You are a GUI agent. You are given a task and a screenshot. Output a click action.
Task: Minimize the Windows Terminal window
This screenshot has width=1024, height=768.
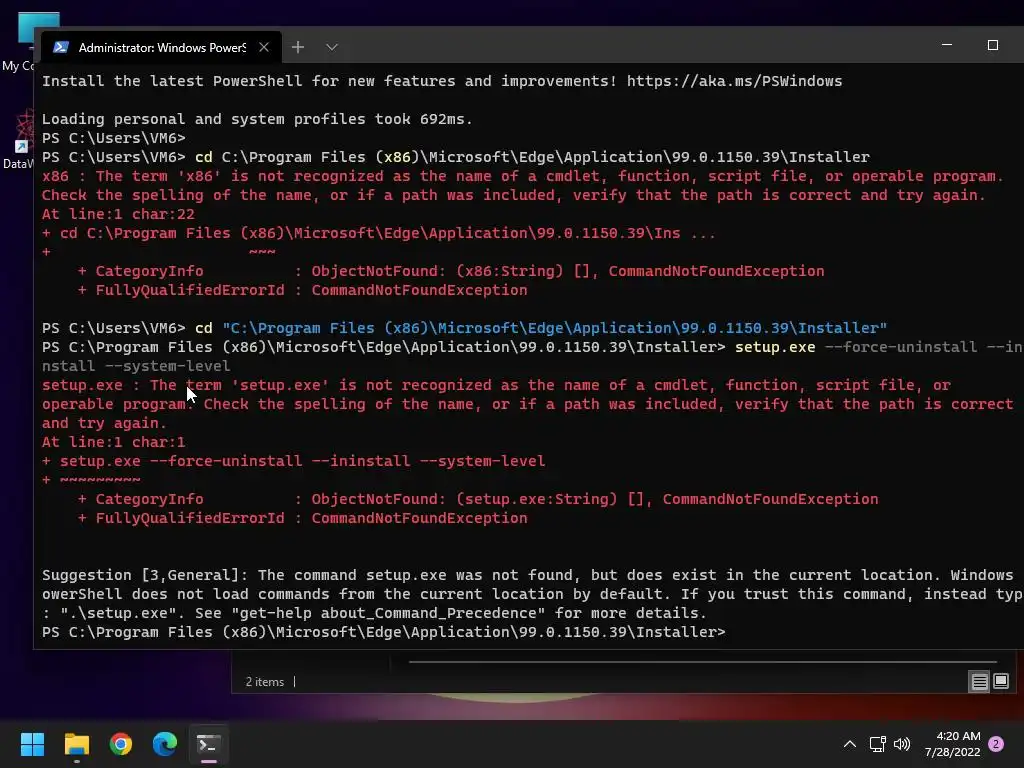947,45
